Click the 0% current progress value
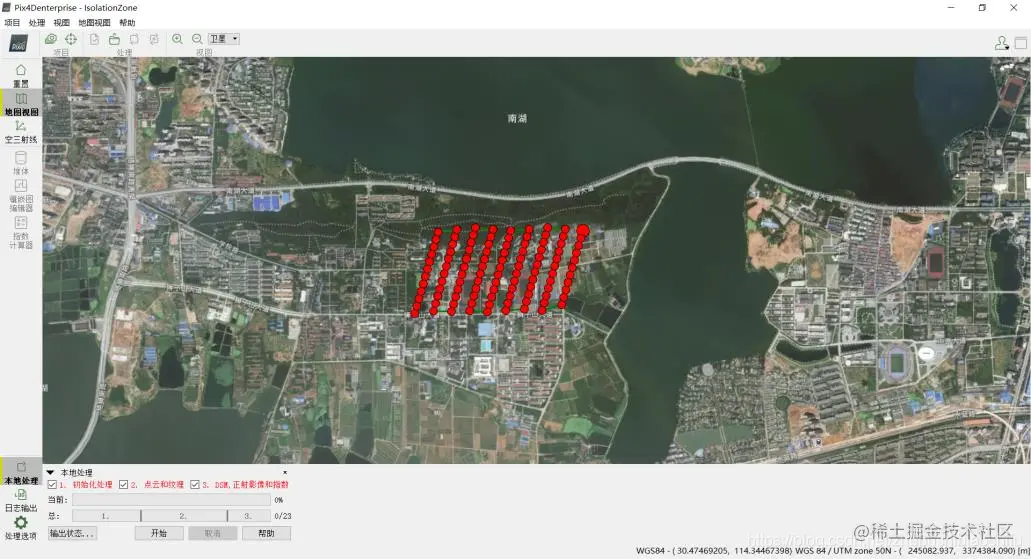Viewport: 1031px width, 559px height. 279,500
